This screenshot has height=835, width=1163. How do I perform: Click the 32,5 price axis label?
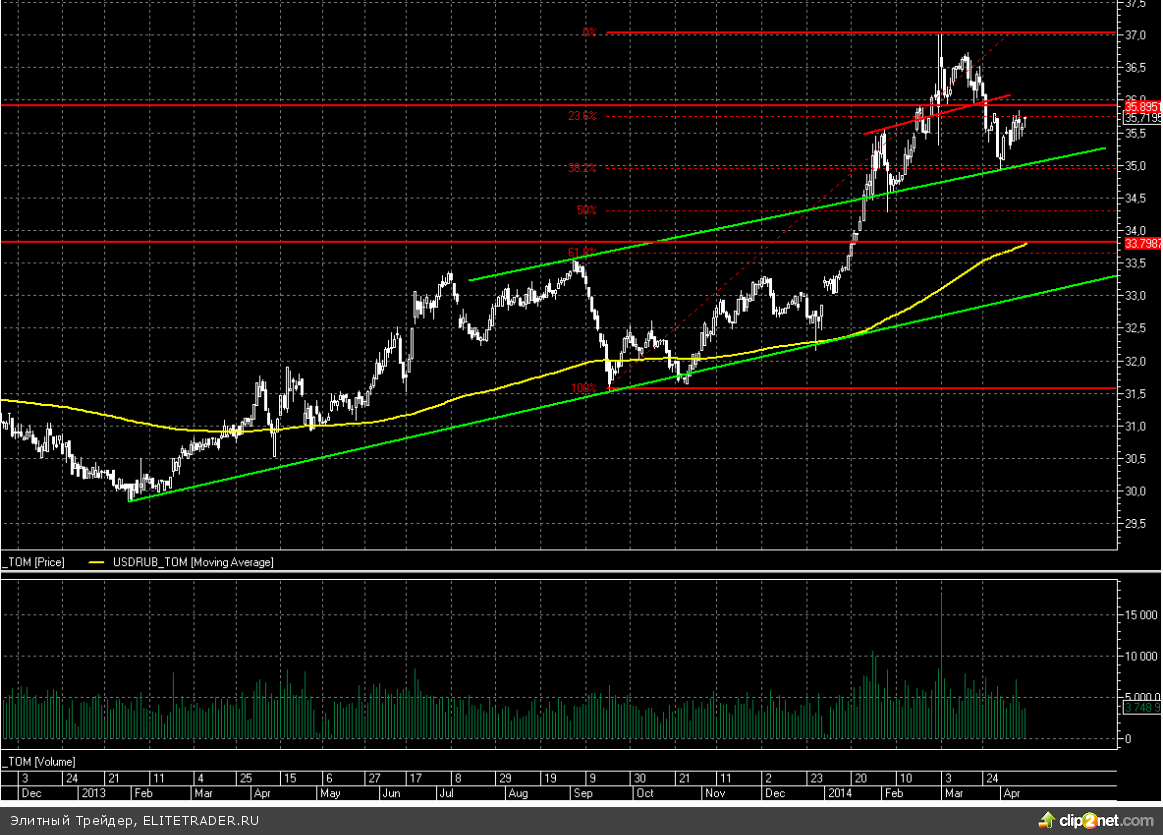point(1136,329)
